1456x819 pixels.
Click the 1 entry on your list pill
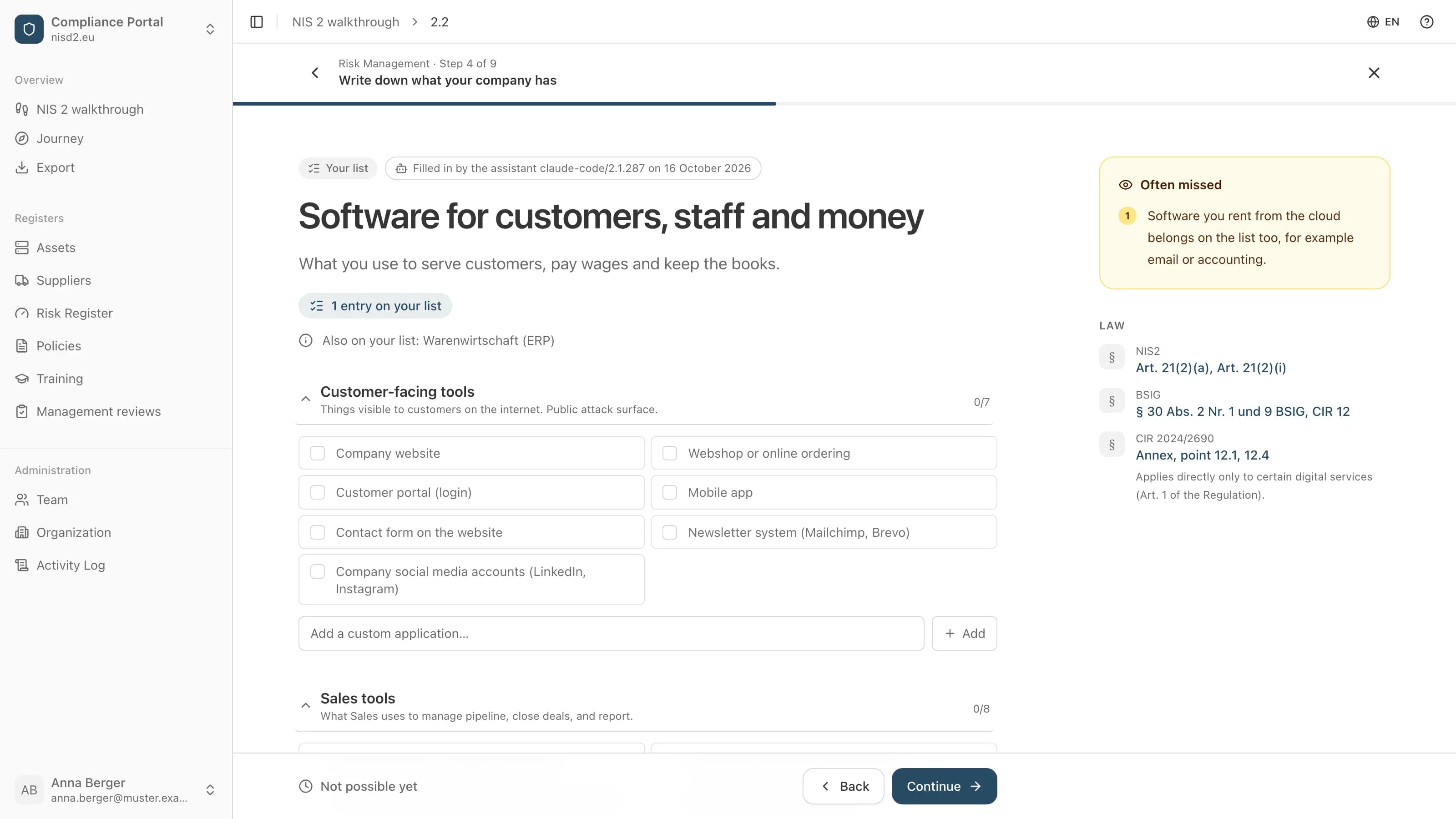[x=375, y=306]
